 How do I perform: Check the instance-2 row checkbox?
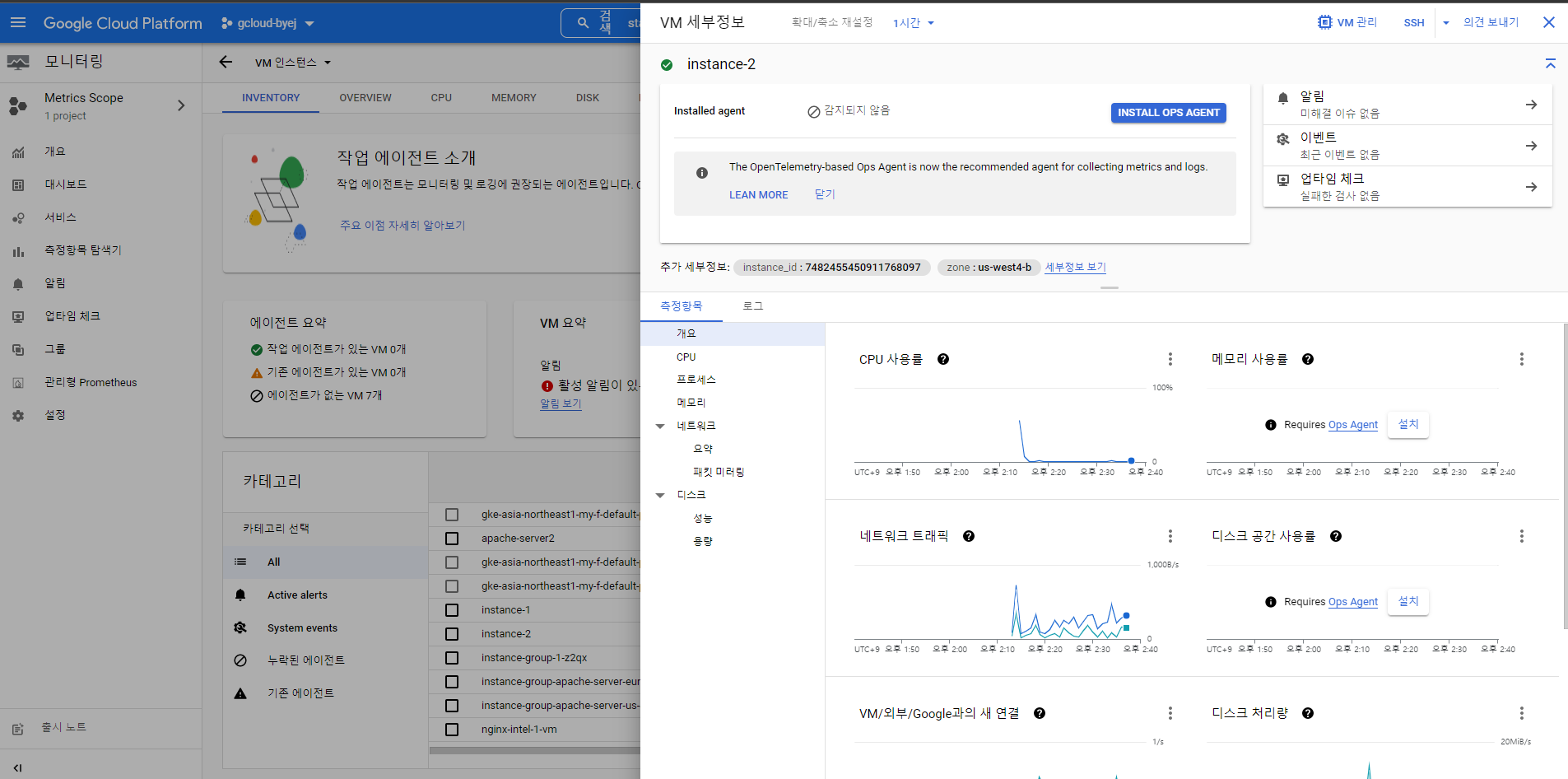click(x=452, y=634)
